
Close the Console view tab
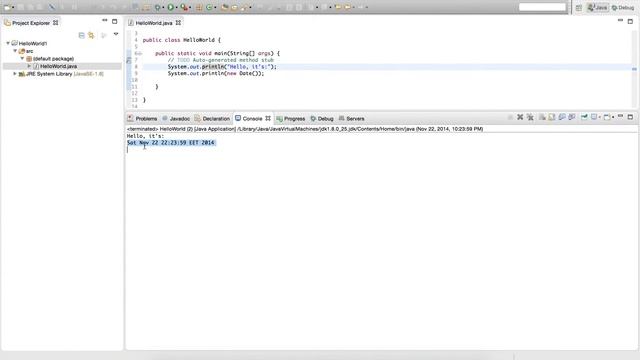tap(268, 118)
